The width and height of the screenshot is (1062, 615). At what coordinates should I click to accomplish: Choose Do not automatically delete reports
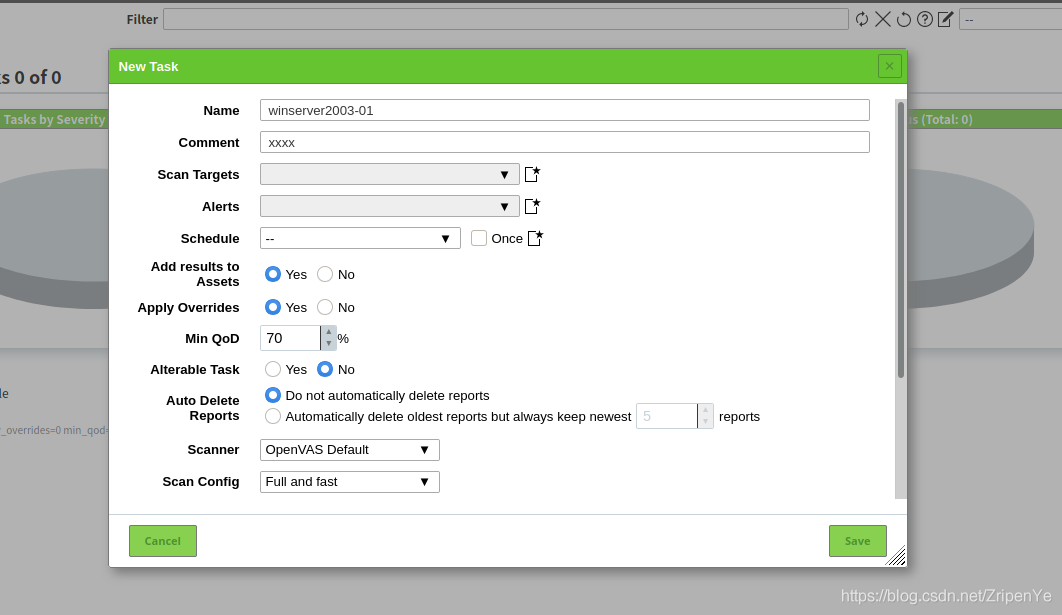(273, 395)
